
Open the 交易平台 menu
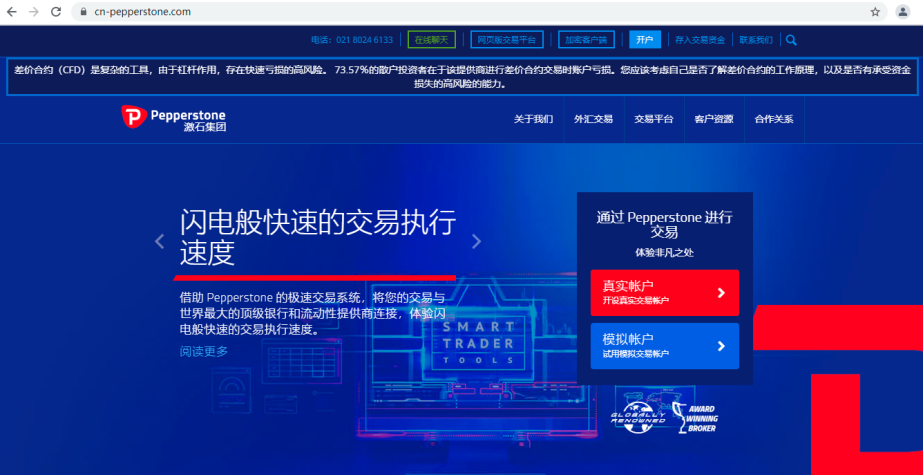(x=653, y=119)
